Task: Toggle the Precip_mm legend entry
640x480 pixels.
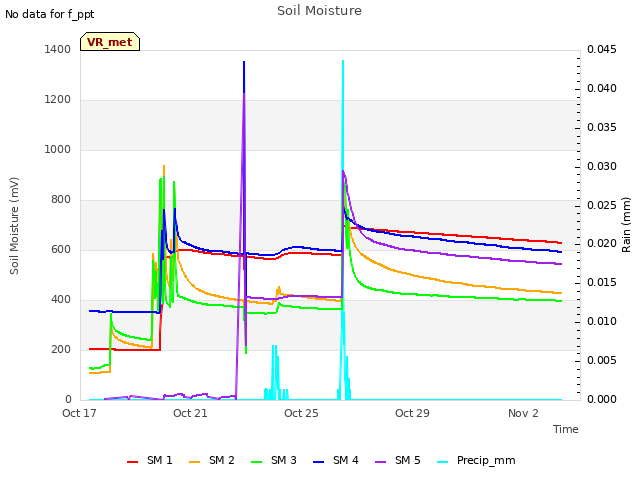Action: (x=476, y=460)
